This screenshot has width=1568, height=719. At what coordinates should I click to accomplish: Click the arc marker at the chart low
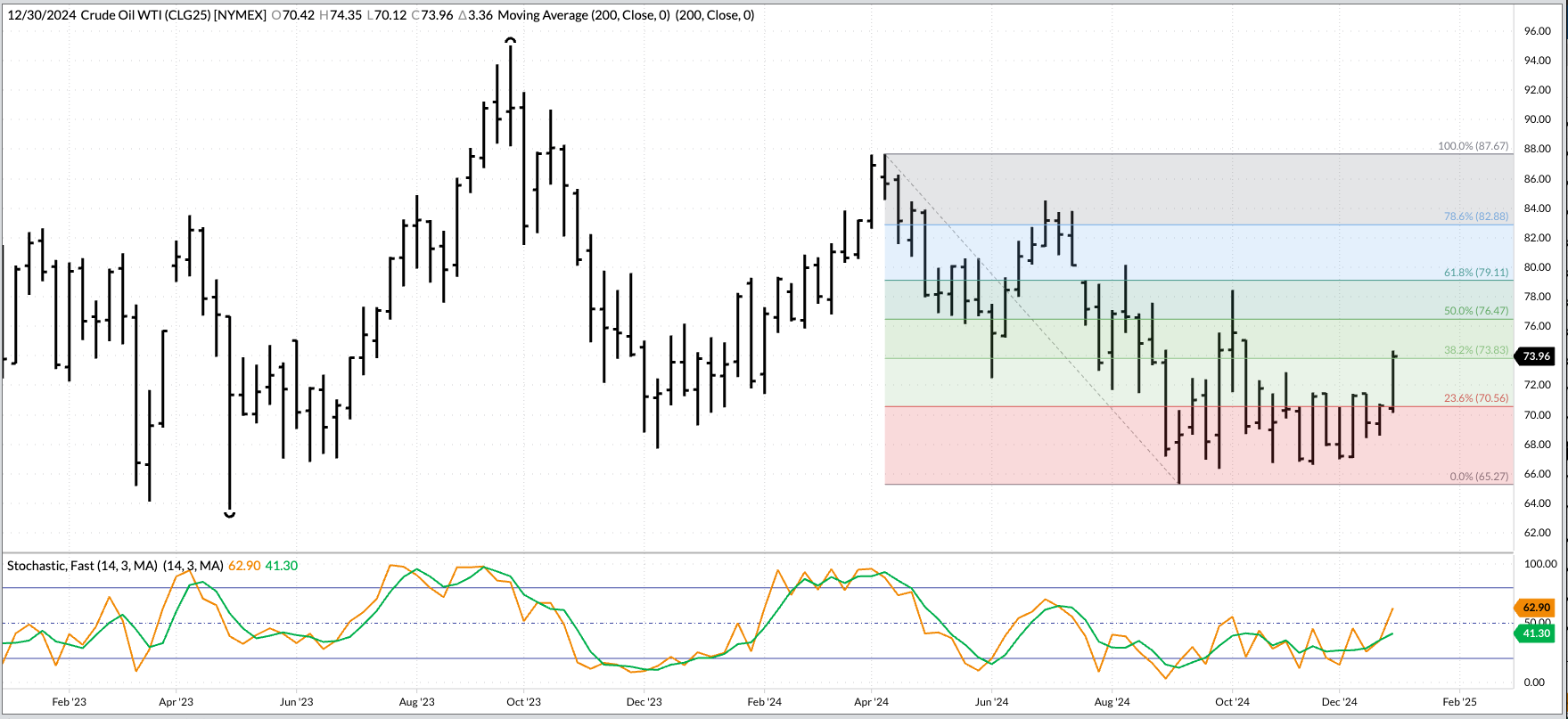(229, 514)
